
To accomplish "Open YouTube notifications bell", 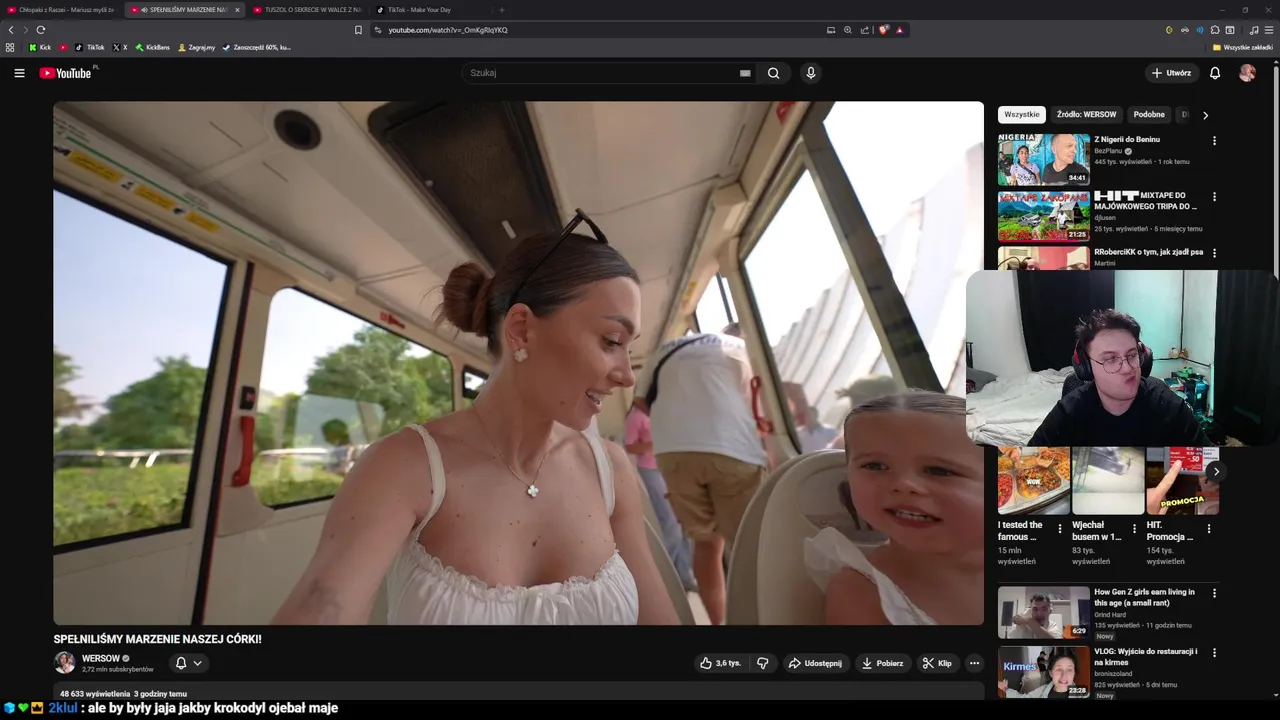I will [x=1215, y=73].
